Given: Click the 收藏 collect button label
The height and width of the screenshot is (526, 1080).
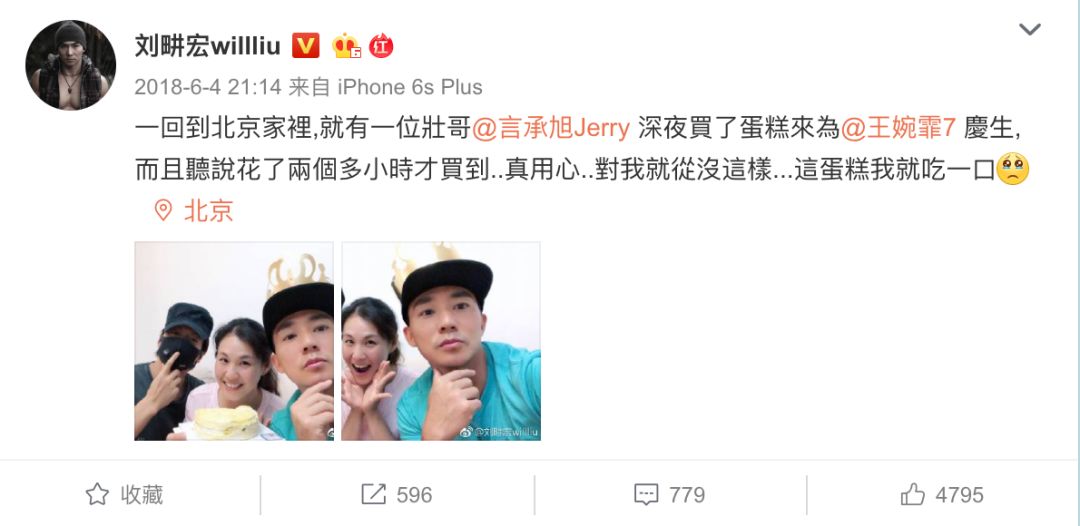Looking at the screenshot, I should click(x=142, y=494).
